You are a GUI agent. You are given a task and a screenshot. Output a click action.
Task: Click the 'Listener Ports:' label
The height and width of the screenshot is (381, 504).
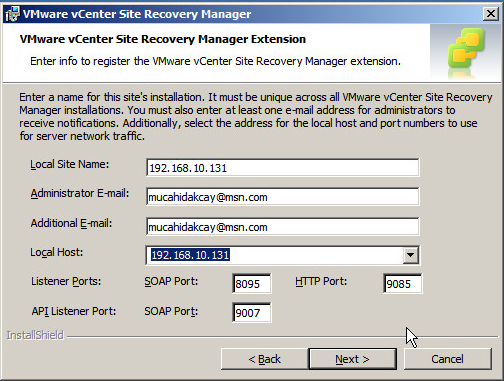66,282
